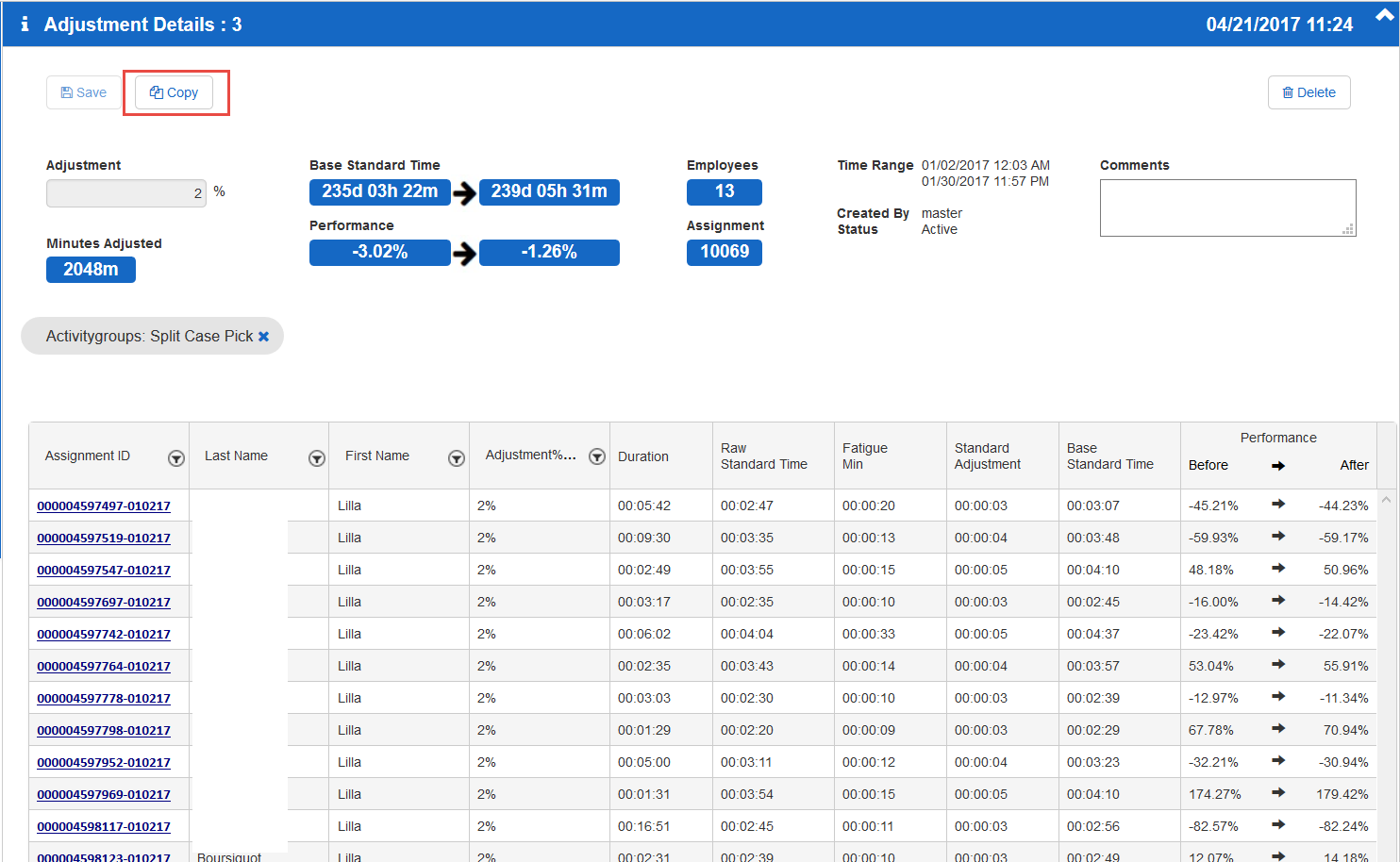The image size is (1400, 862).
Task: Open assignment 000004597742-010217
Action: pyautogui.click(x=104, y=635)
